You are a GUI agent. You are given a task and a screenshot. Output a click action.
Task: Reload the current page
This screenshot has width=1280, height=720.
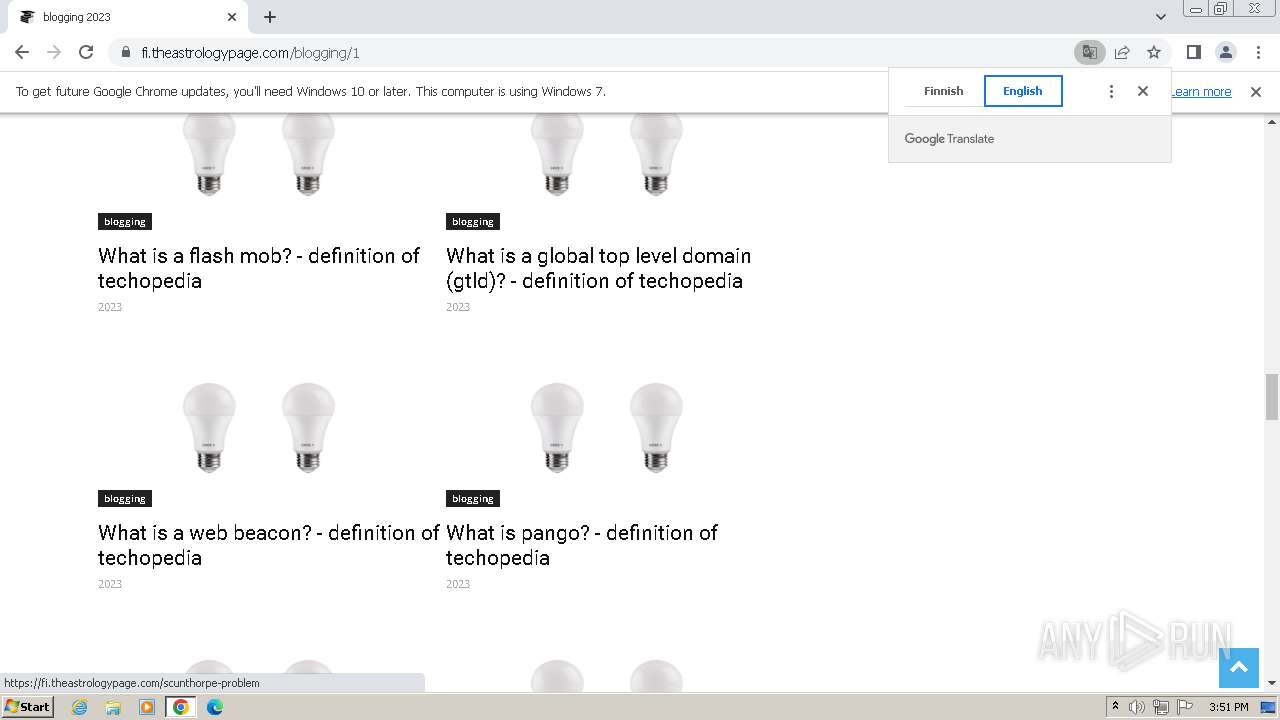[x=86, y=52]
